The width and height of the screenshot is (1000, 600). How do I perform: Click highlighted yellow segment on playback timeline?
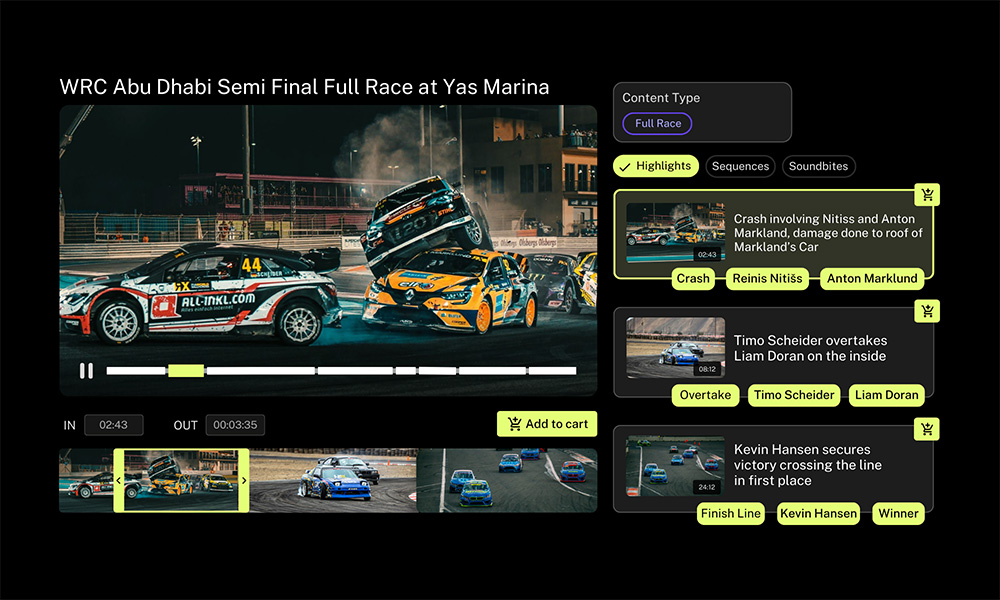[186, 371]
